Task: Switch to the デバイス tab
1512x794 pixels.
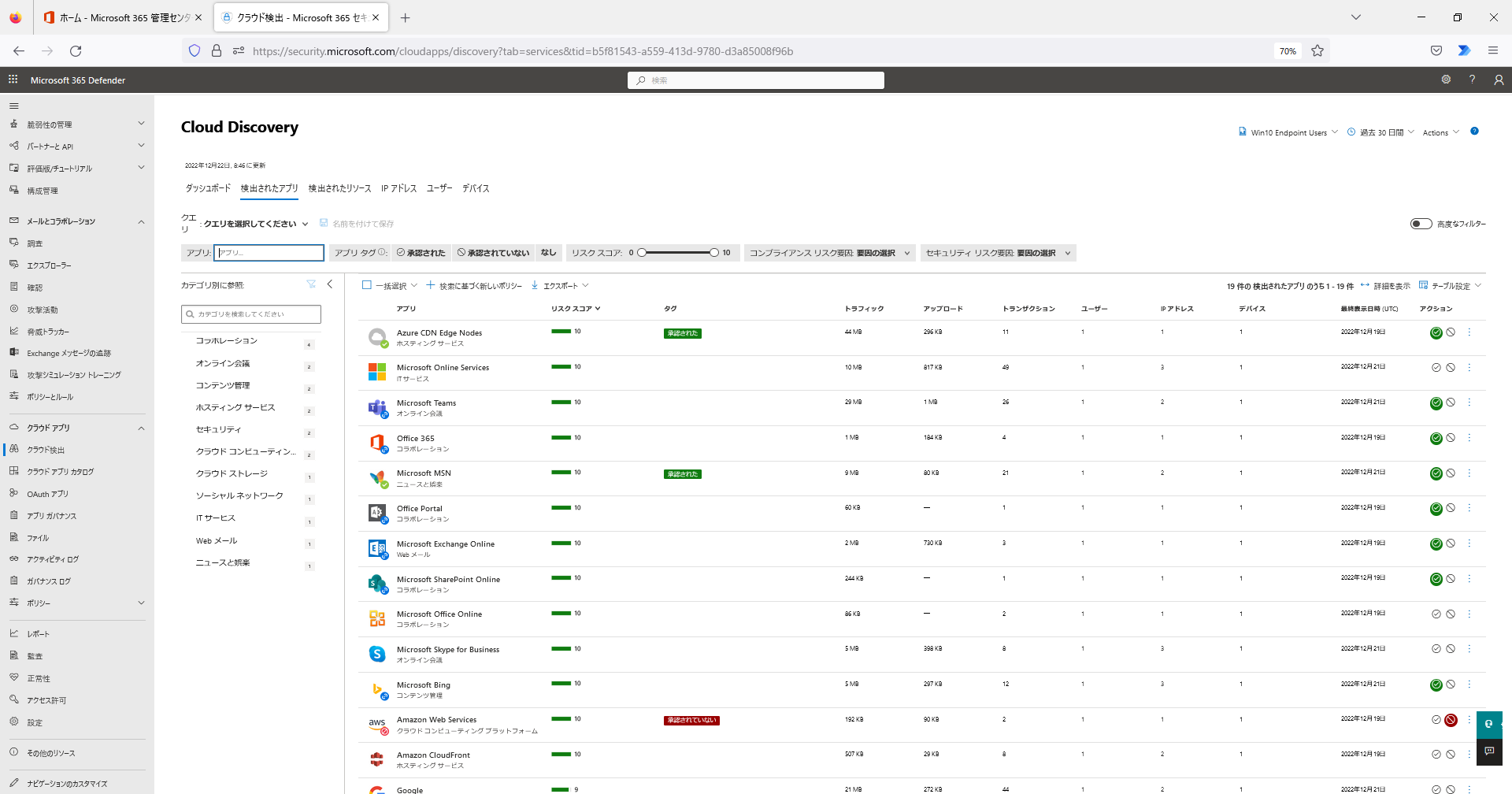Action: coord(476,188)
